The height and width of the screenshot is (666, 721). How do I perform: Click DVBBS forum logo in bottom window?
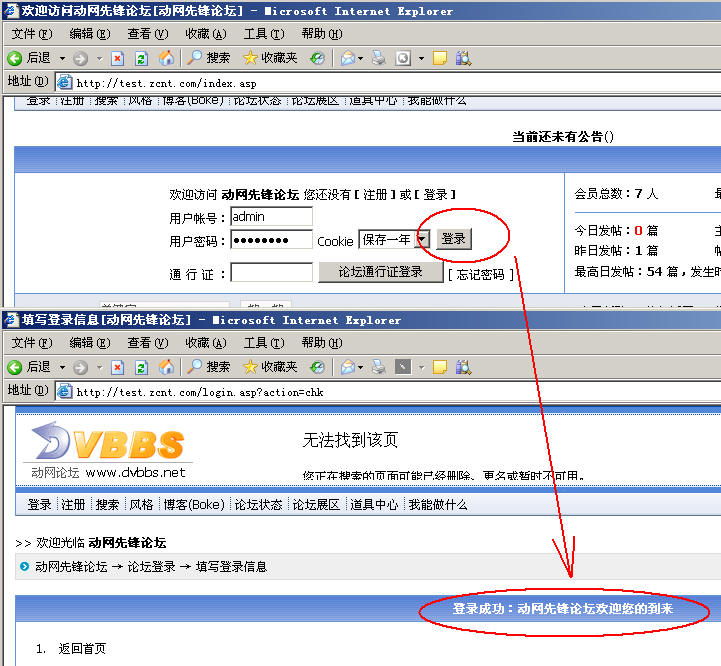(108, 450)
